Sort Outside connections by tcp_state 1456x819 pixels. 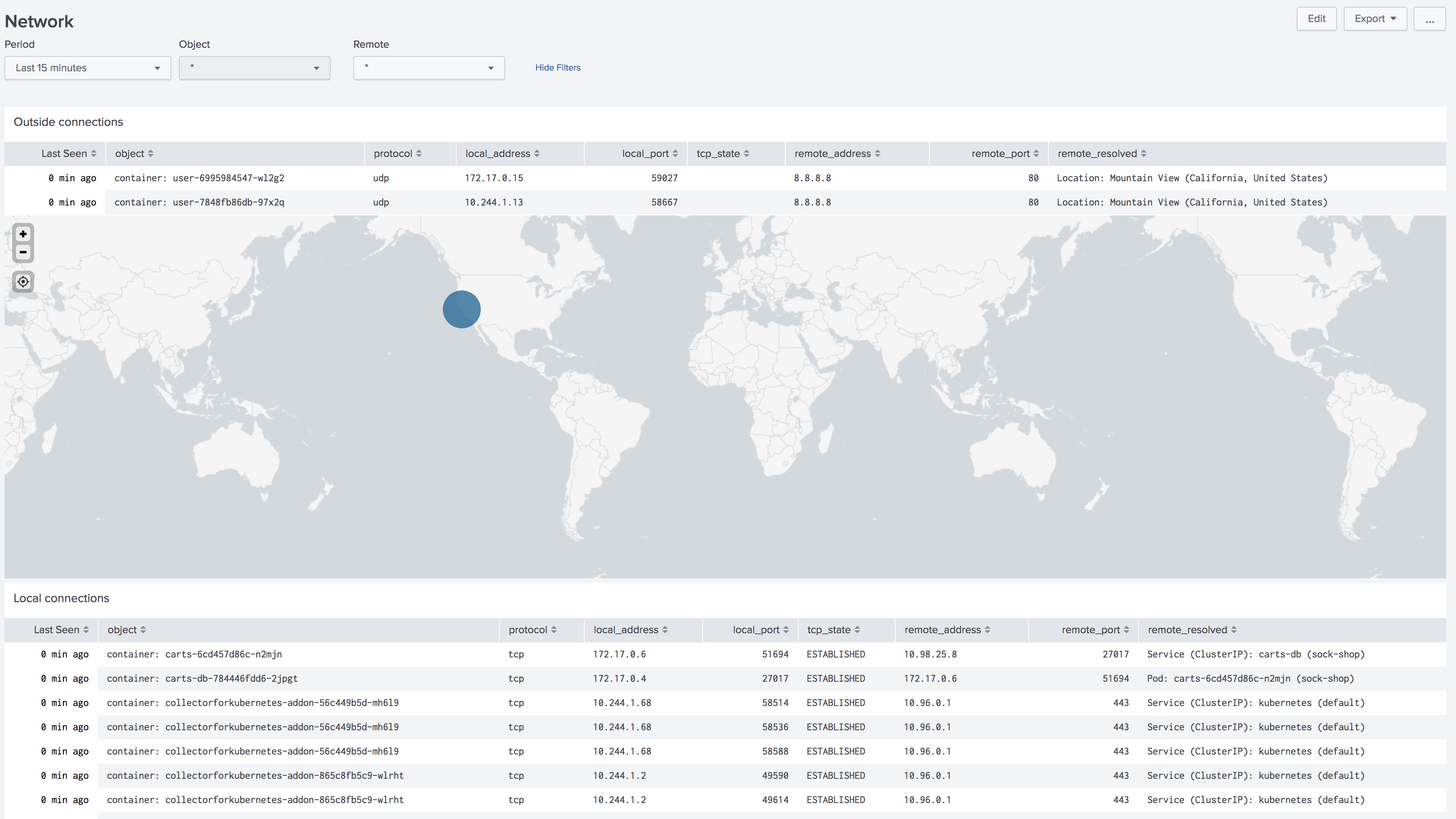[x=722, y=154]
